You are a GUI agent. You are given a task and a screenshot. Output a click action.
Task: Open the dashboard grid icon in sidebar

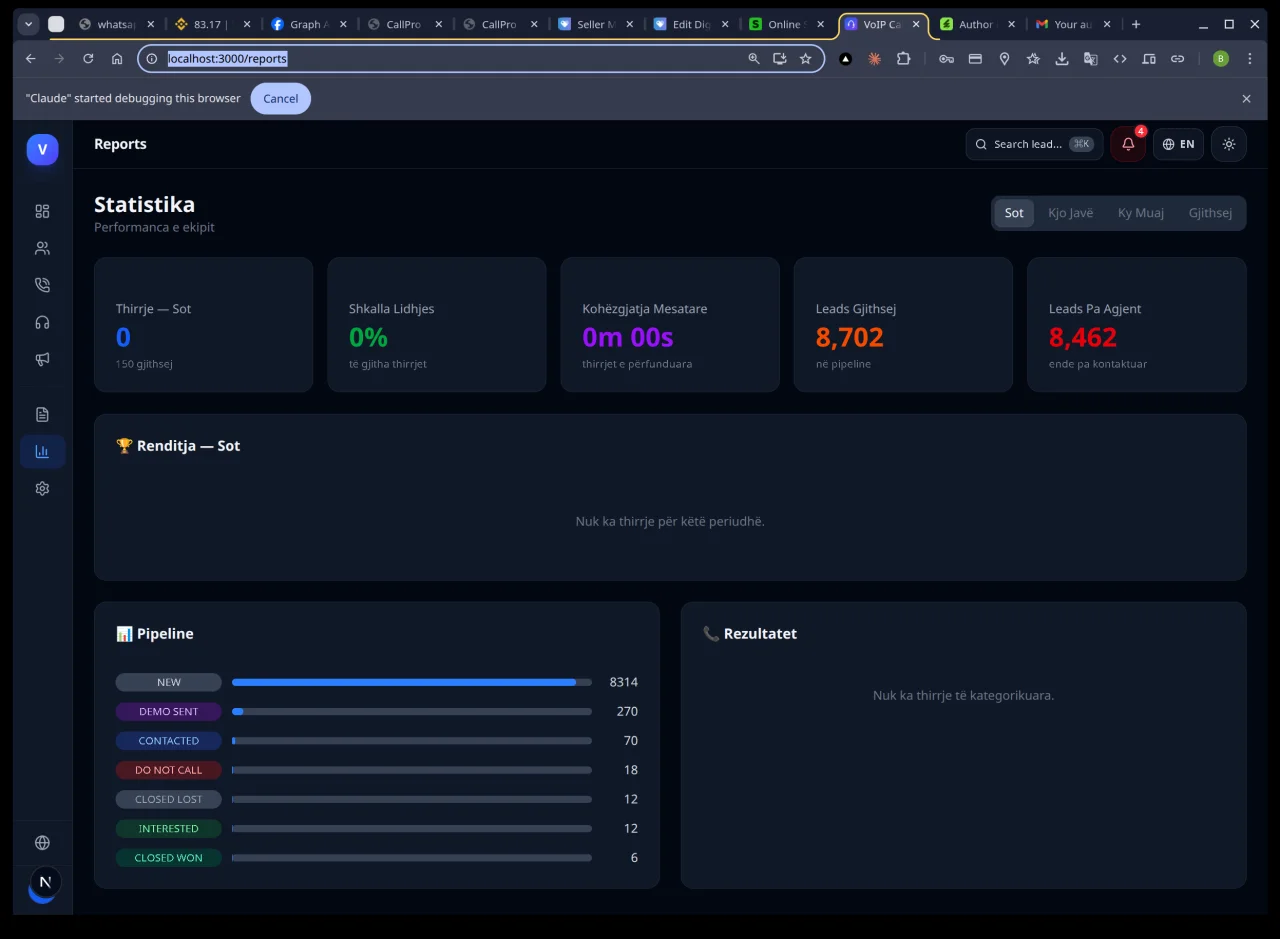[x=42, y=211]
